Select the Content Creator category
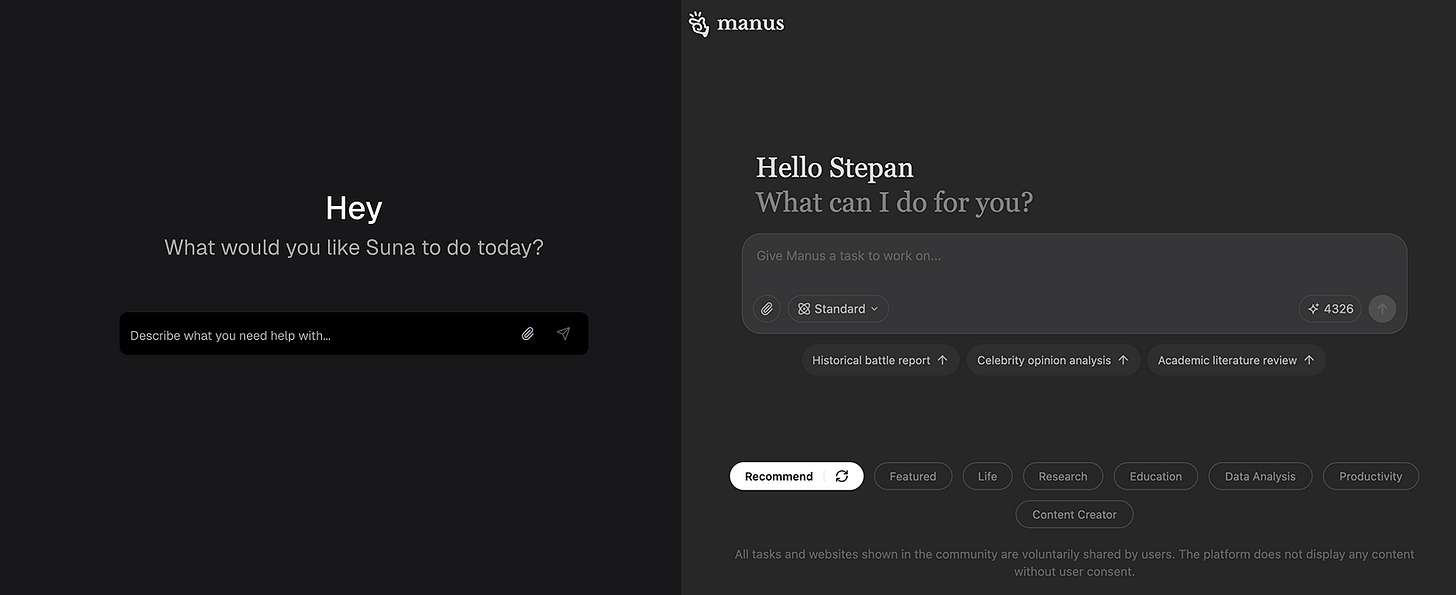This screenshot has width=1456, height=595. point(1075,514)
